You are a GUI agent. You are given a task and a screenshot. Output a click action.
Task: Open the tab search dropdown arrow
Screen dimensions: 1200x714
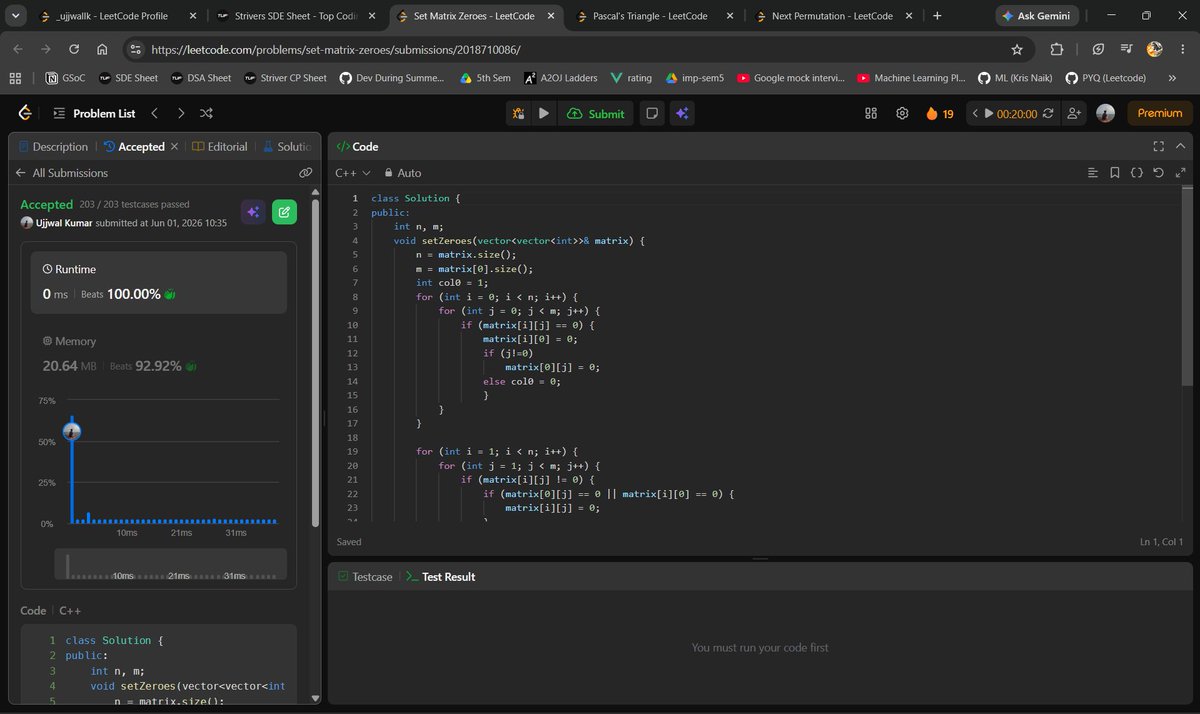15,16
